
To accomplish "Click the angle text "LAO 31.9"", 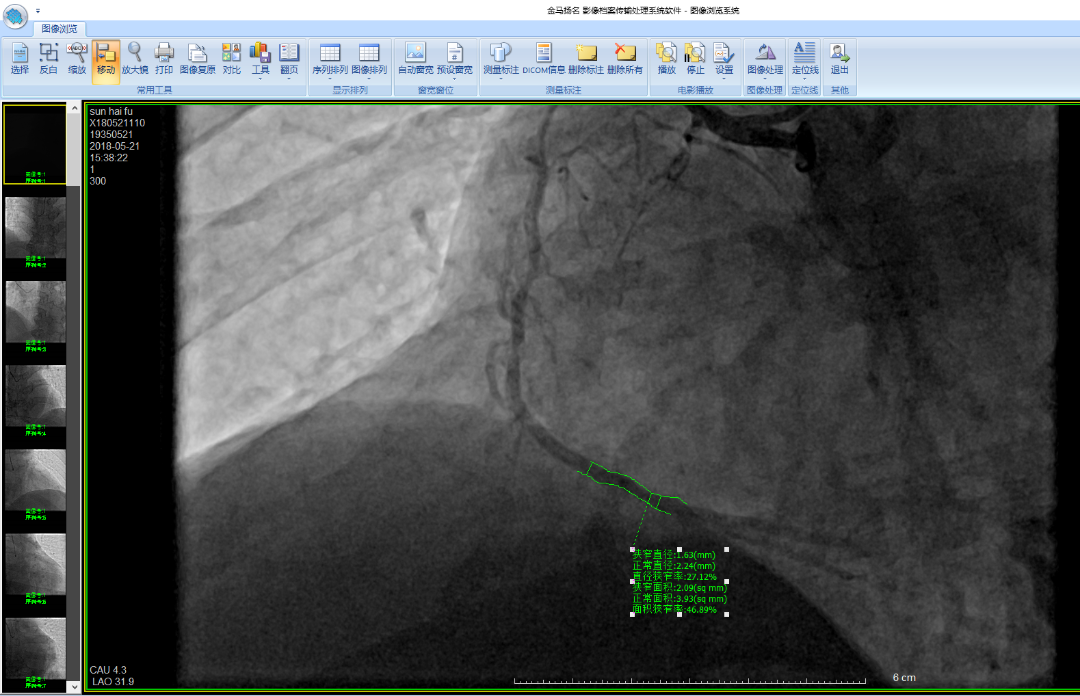I will click(x=113, y=682).
